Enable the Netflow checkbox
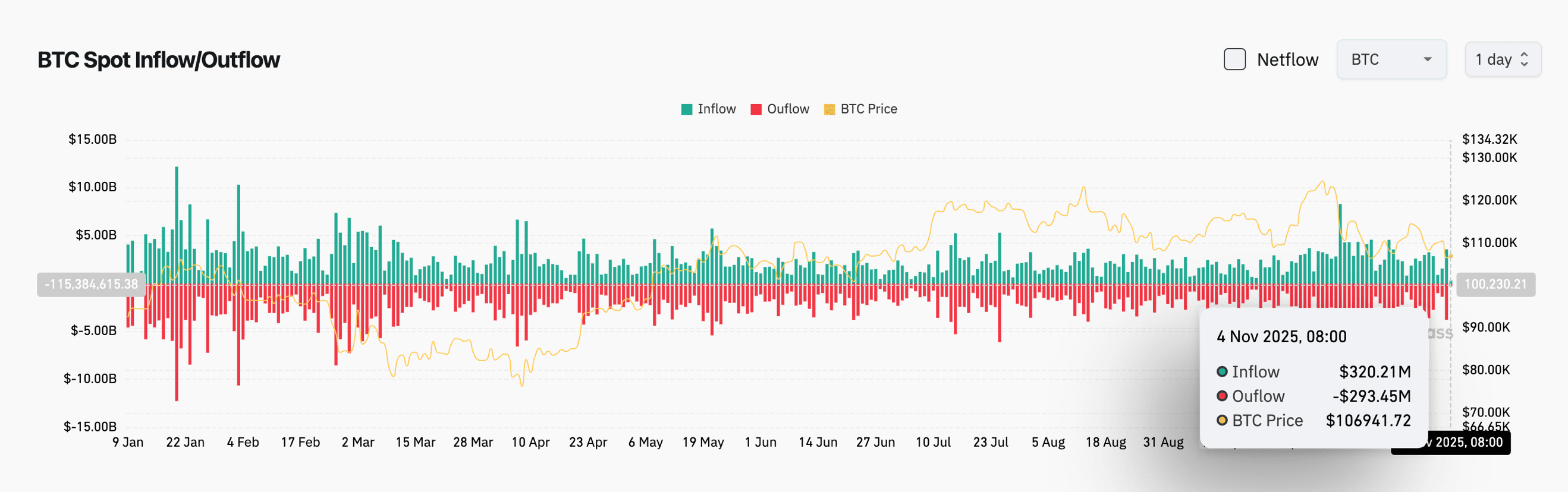1568x492 pixels. [x=1234, y=59]
